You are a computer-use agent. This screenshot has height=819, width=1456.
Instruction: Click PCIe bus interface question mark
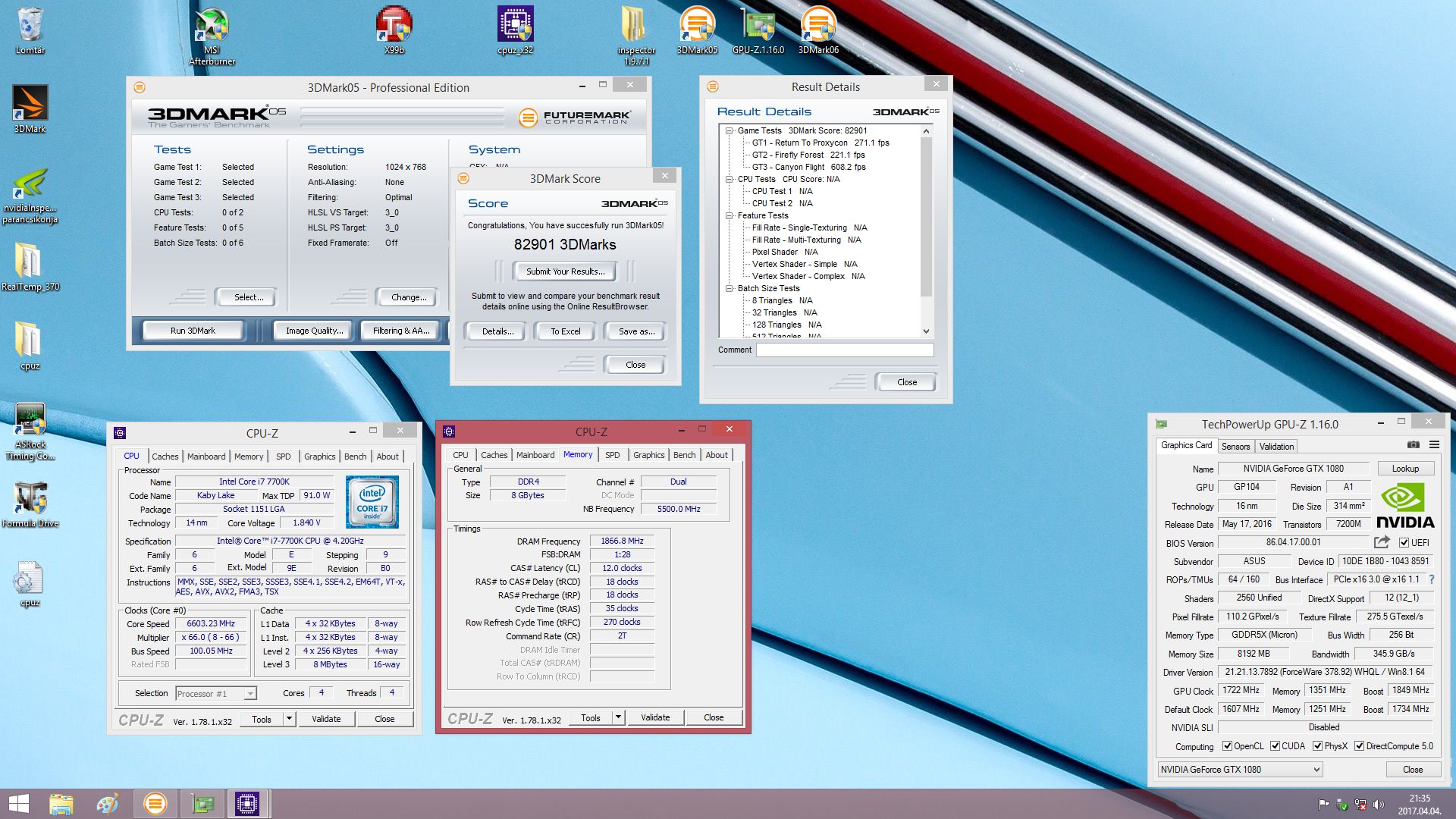click(x=1432, y=579)
